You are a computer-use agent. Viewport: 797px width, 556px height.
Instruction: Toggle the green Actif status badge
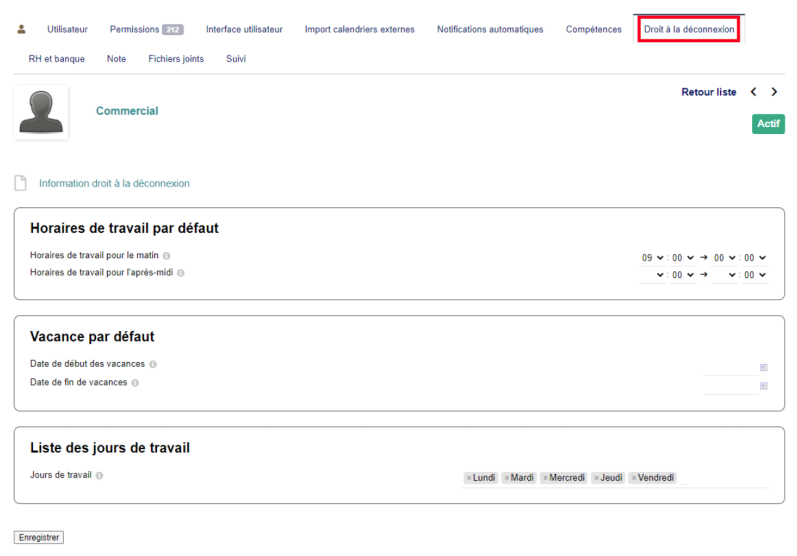point(768,124)
